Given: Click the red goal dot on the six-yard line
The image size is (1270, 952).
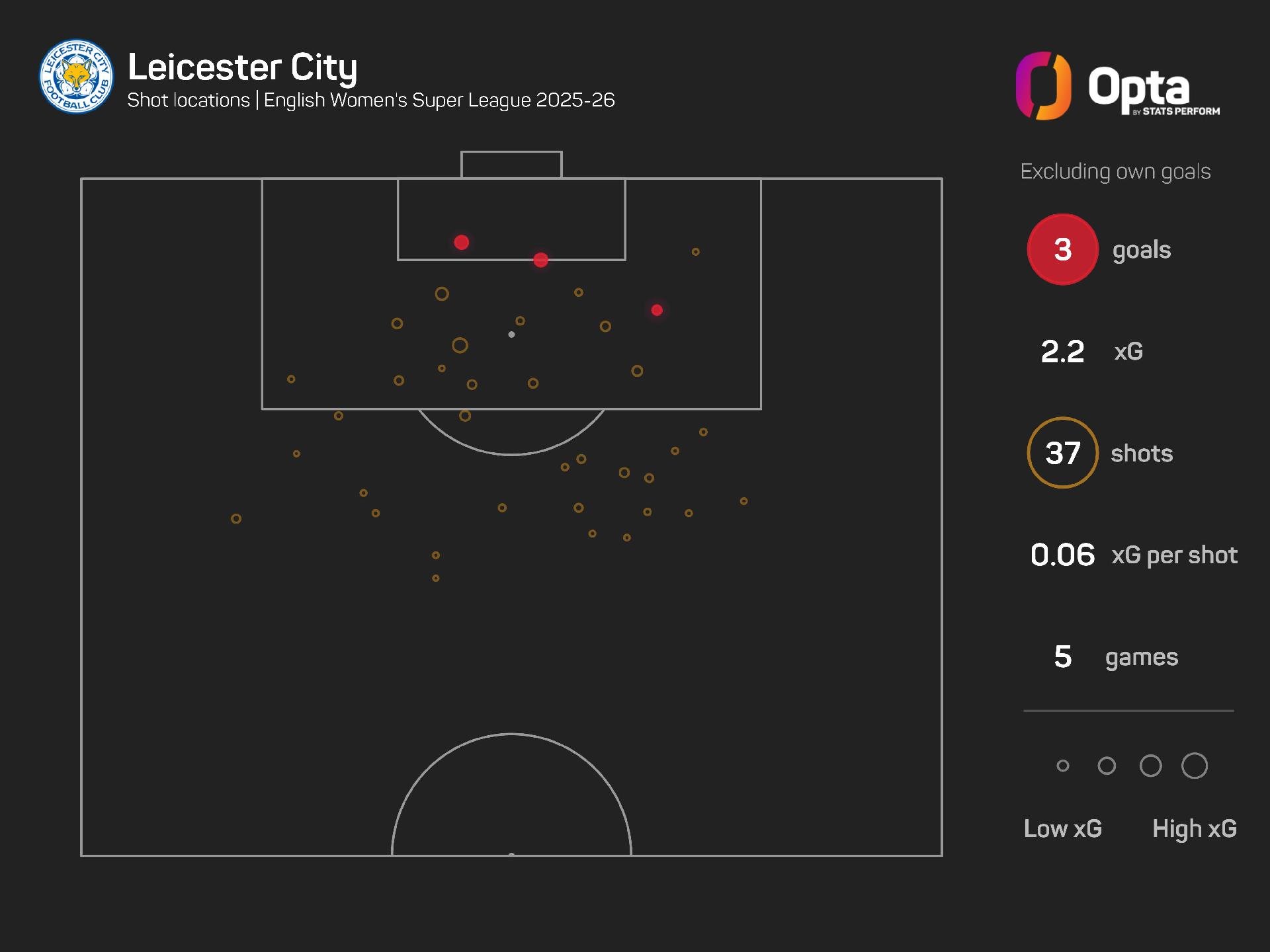Looking at the screenshot, I should pos(540,260).
